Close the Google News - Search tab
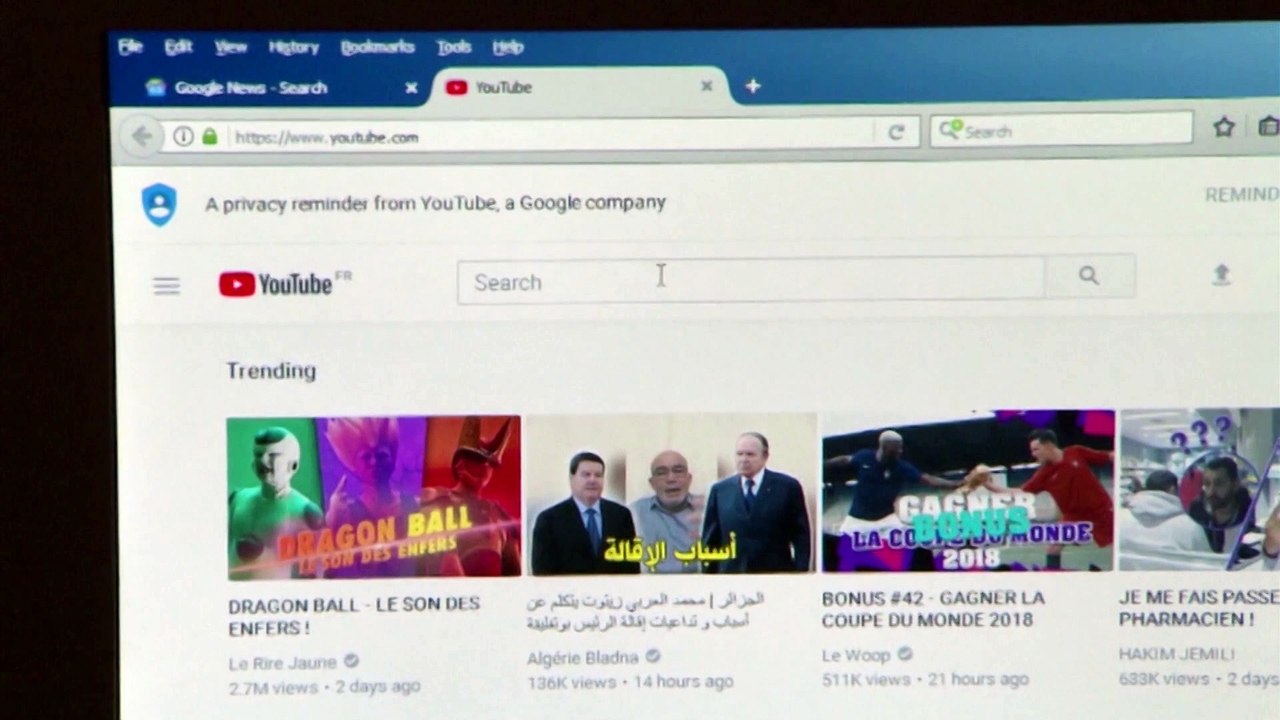This screenshot has height=720, width=1280. coord(411,88)
